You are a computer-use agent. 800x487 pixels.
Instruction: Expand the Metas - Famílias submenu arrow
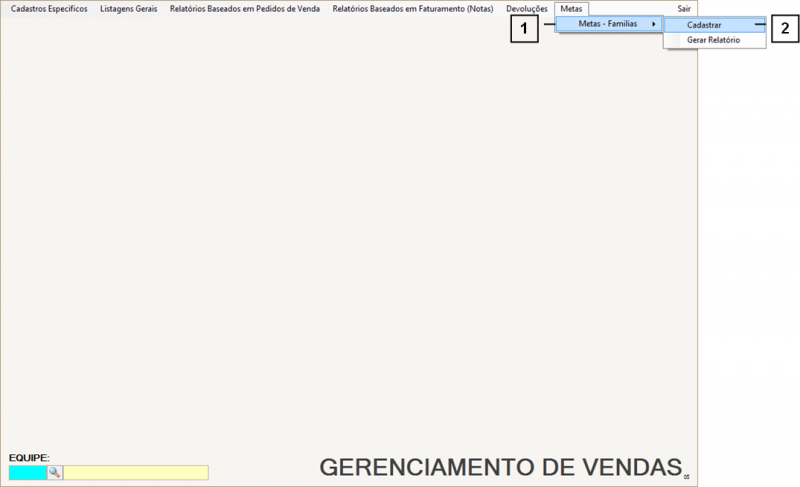pos(654,24)
